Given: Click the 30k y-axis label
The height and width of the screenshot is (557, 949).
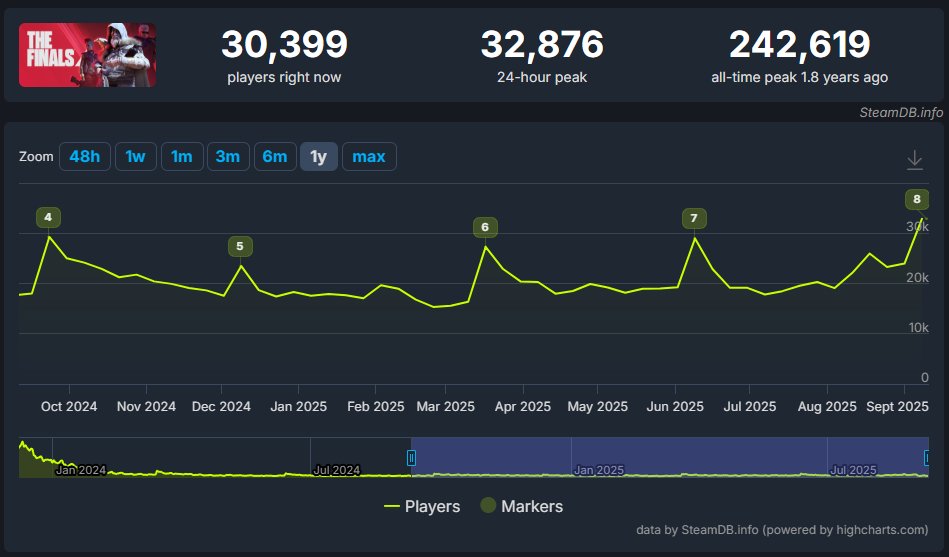Looking at the screenshot, I should coord(918,226).
